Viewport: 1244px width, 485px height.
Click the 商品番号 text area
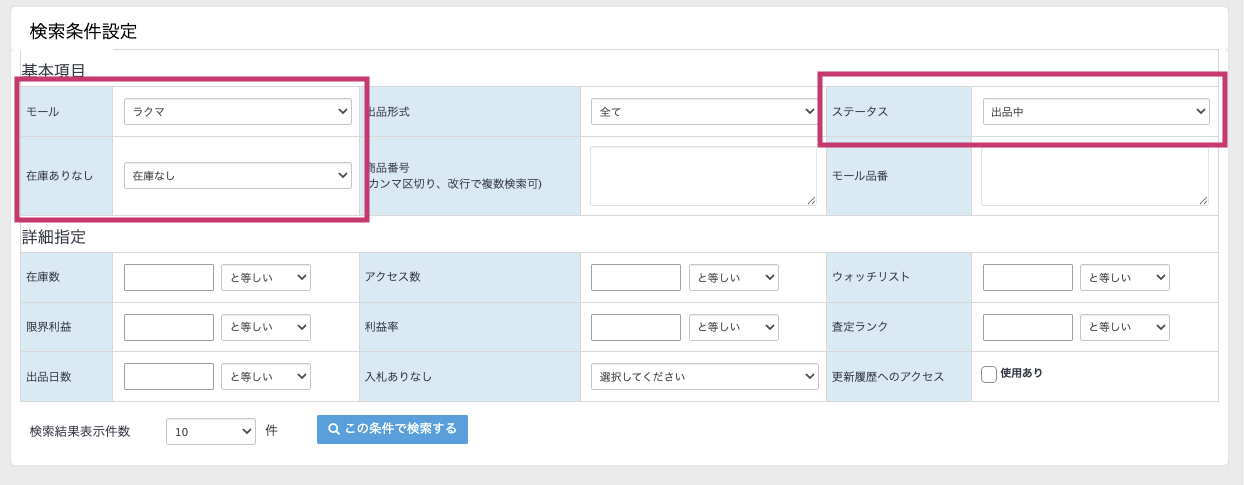(703, 176)
